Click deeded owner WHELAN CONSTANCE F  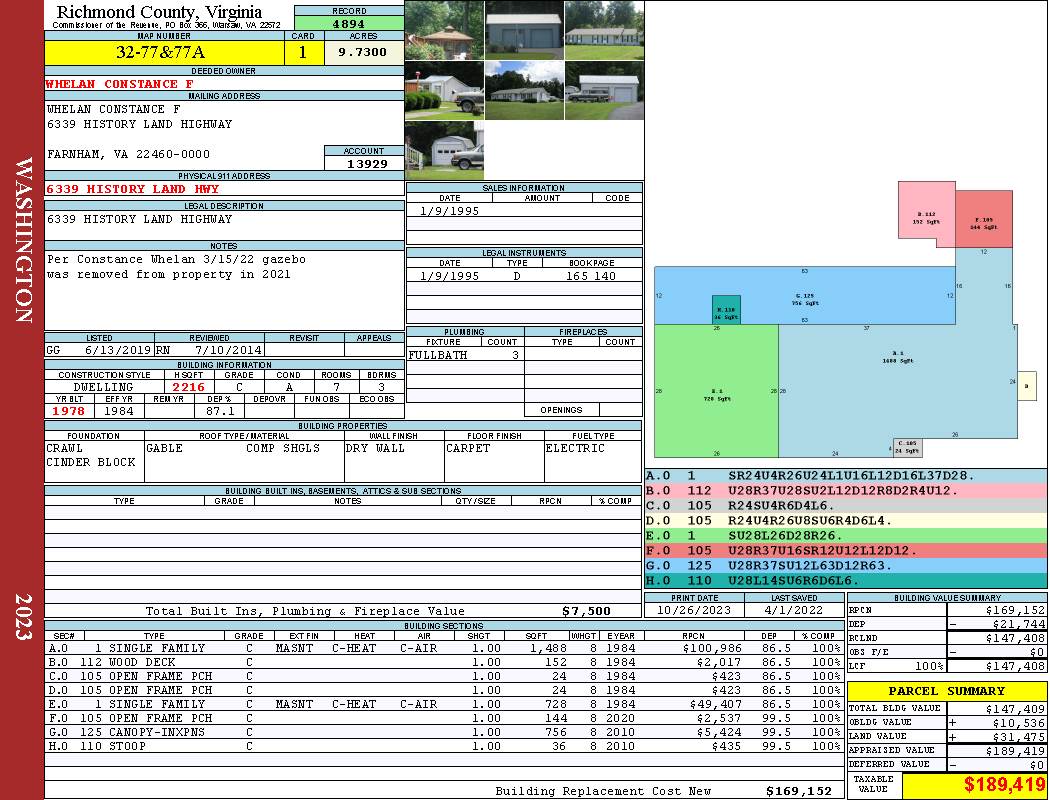click(120, 84)
